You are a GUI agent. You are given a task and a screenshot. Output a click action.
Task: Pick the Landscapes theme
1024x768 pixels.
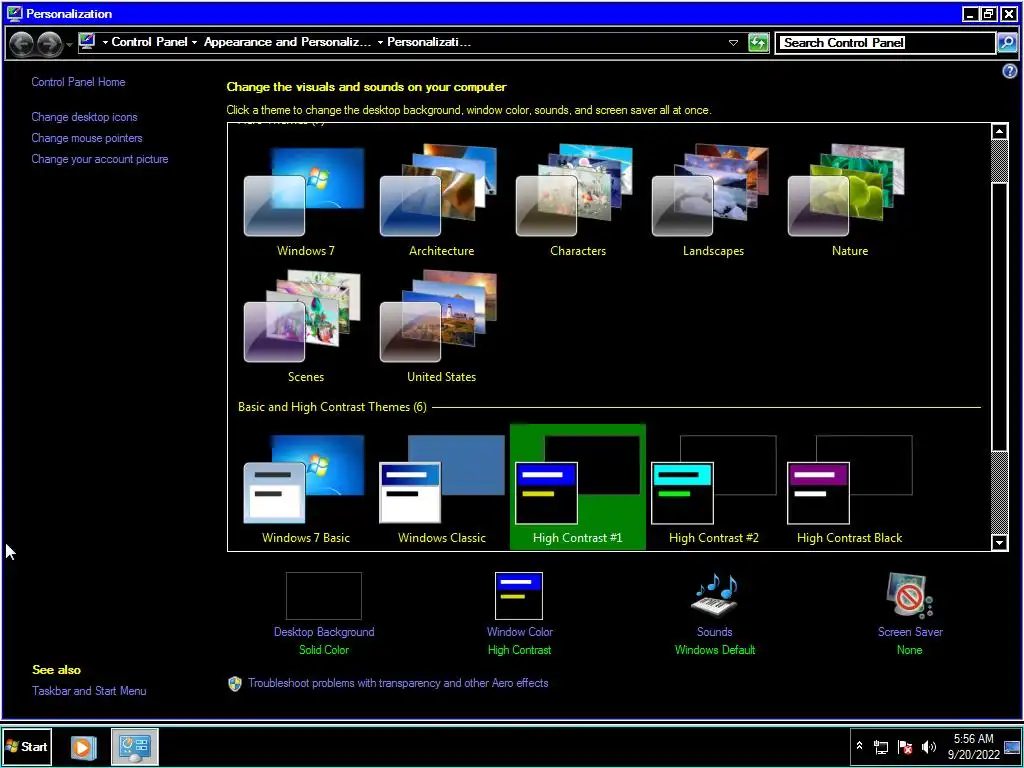713,200
